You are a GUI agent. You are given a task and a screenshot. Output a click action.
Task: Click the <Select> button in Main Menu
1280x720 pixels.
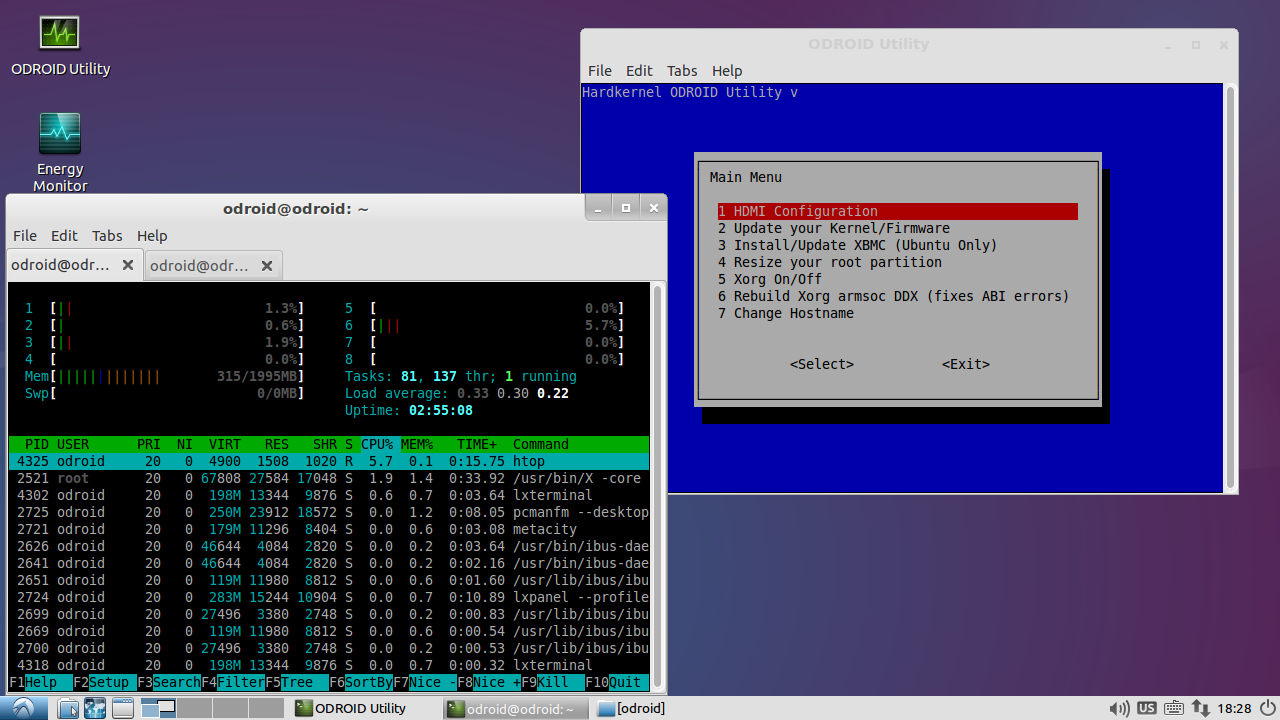coord(822,364)
